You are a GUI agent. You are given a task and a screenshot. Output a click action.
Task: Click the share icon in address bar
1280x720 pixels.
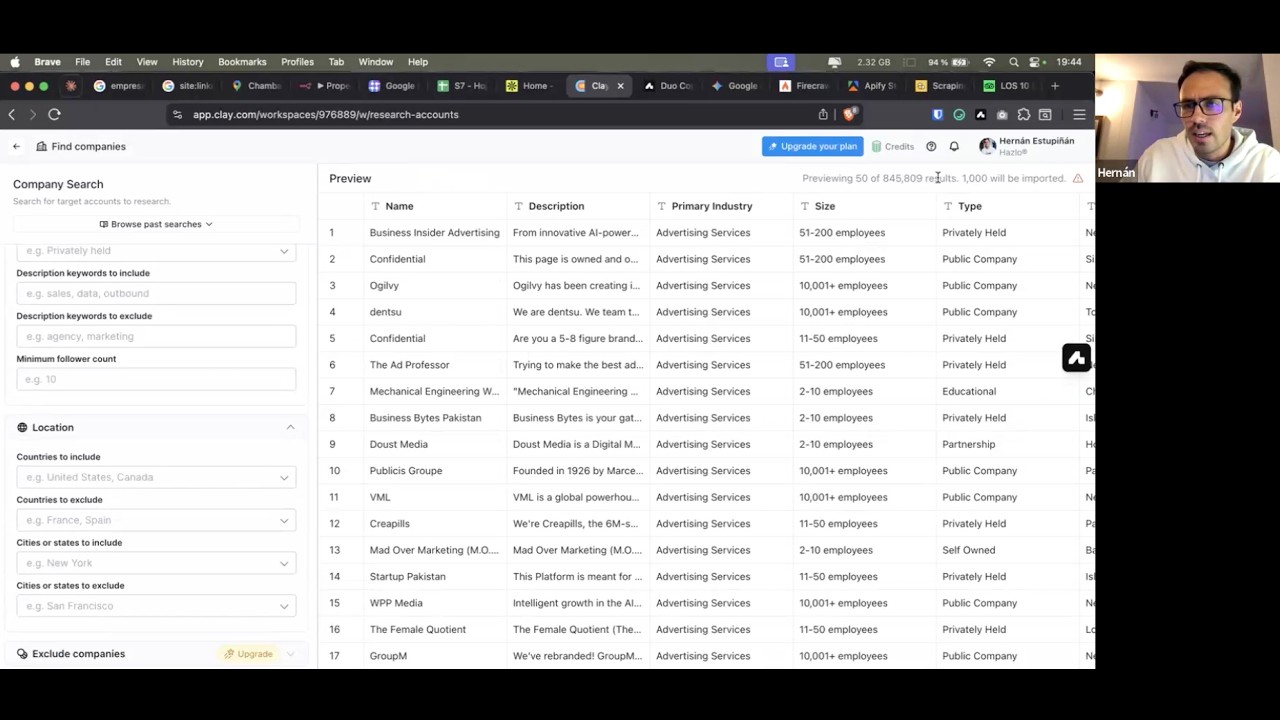click(823, 114)
